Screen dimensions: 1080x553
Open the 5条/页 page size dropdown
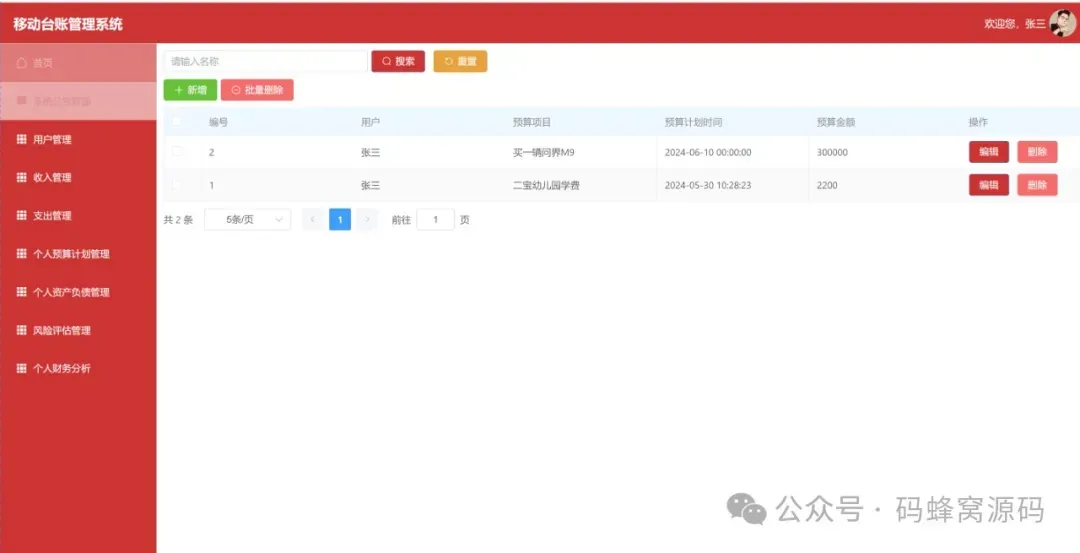tap(247, 220)
